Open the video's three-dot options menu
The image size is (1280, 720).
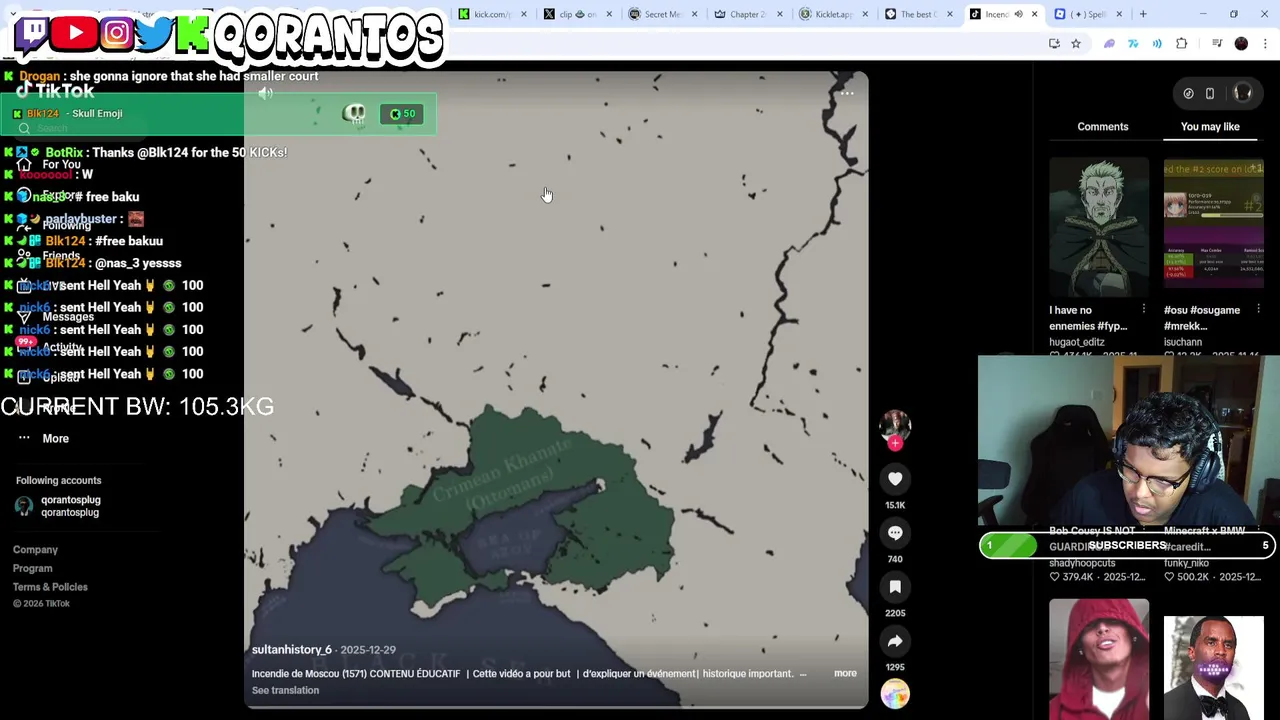[x=847, y=93]
